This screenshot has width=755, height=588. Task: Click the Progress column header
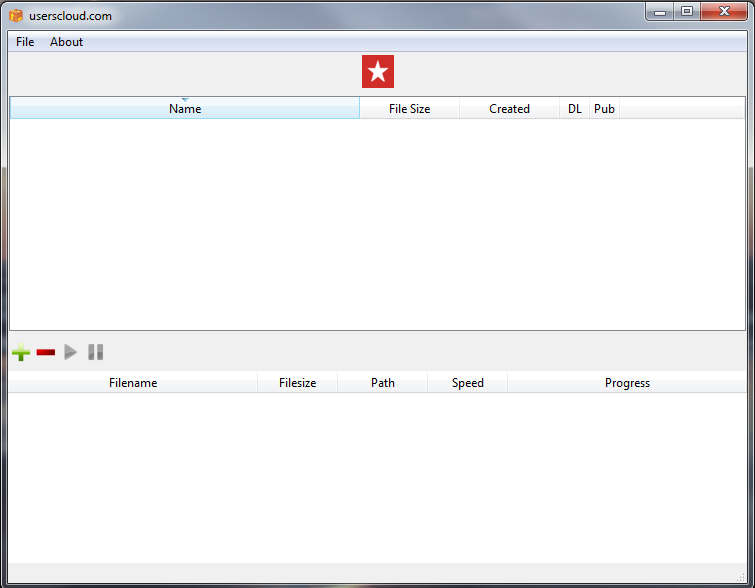(627, 382)
